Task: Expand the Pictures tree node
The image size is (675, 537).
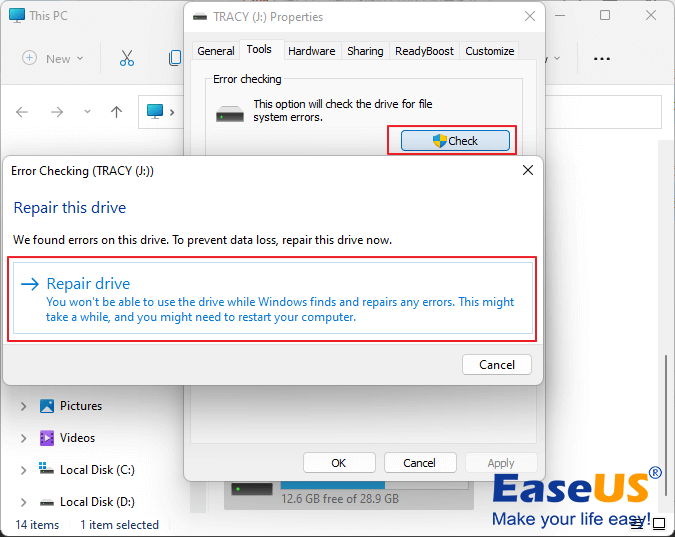Action: tap(23, 407)
